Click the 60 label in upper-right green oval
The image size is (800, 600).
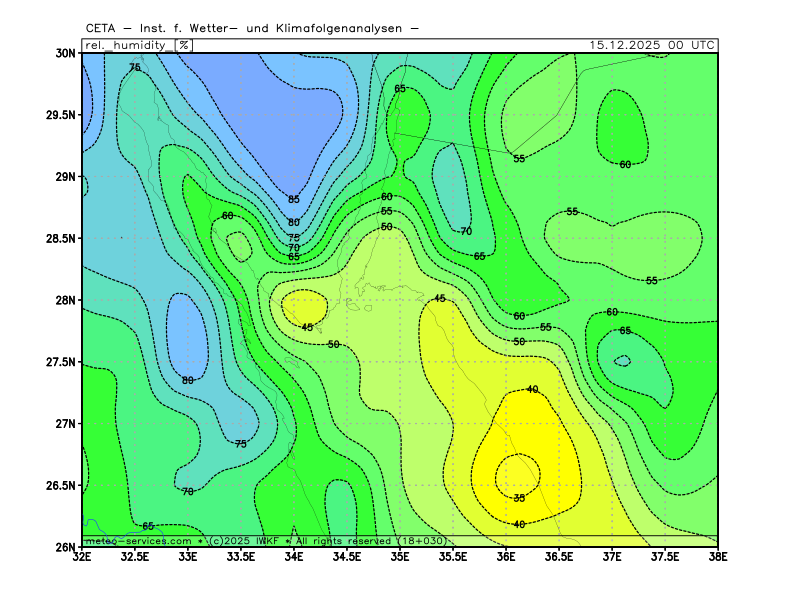click(625, 165)
